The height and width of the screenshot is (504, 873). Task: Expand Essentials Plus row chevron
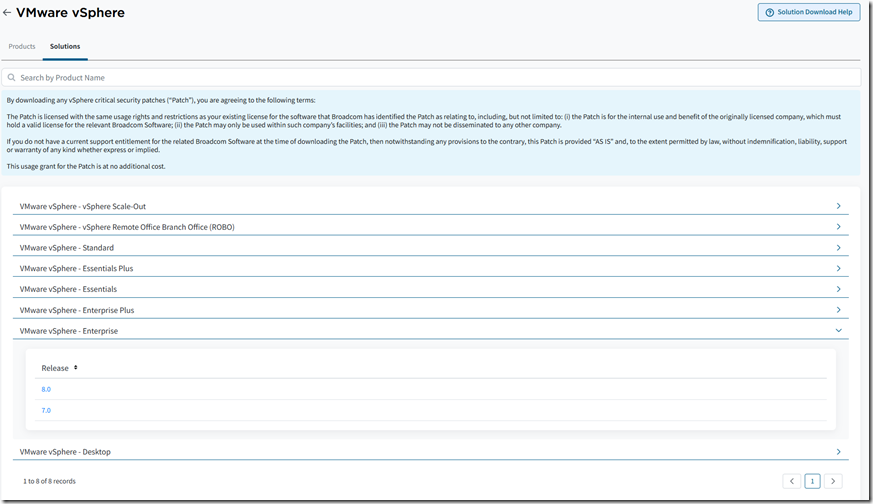(x=838, y=268)
